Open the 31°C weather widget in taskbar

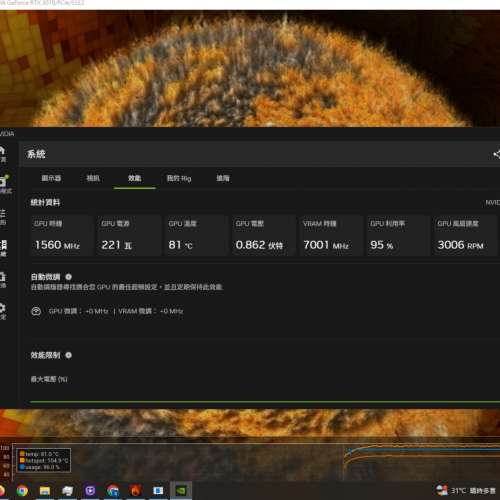point(466,491)
